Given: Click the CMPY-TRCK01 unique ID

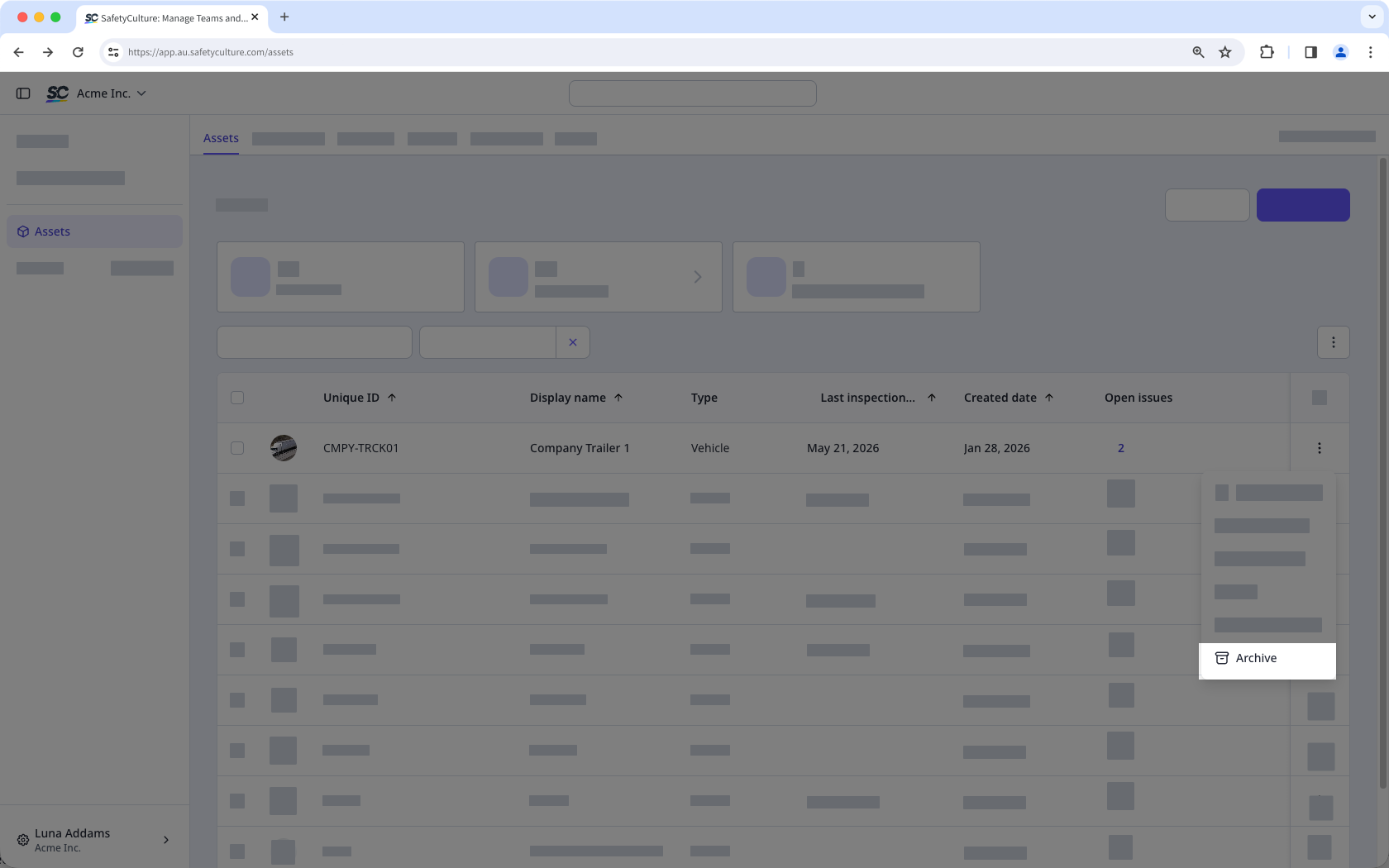Looking at the screenshot, I should click(x=361, y=448).
